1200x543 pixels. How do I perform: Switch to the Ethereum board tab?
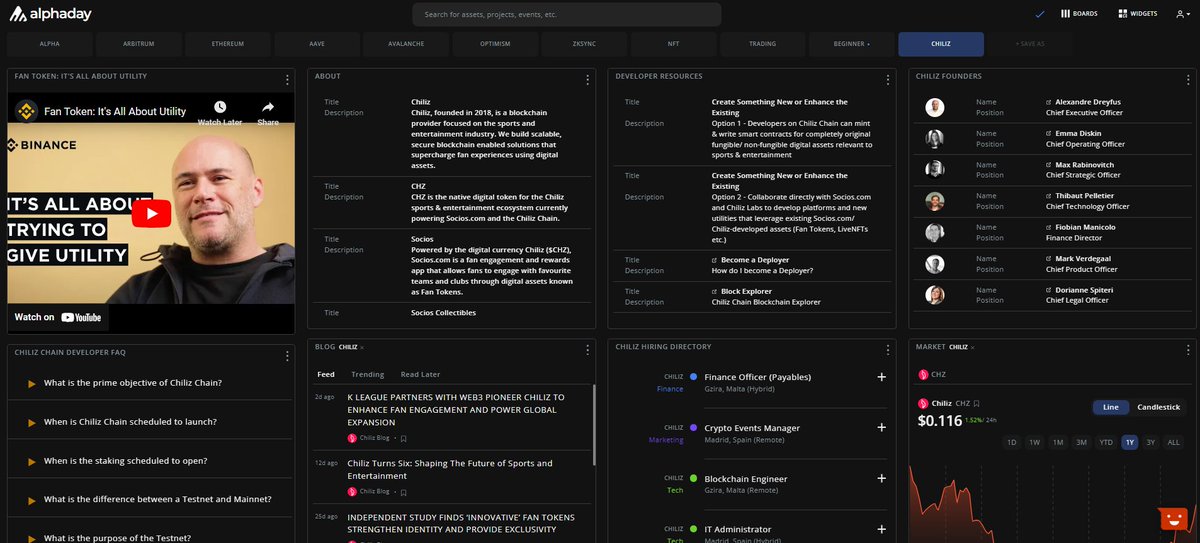[228, 44]
